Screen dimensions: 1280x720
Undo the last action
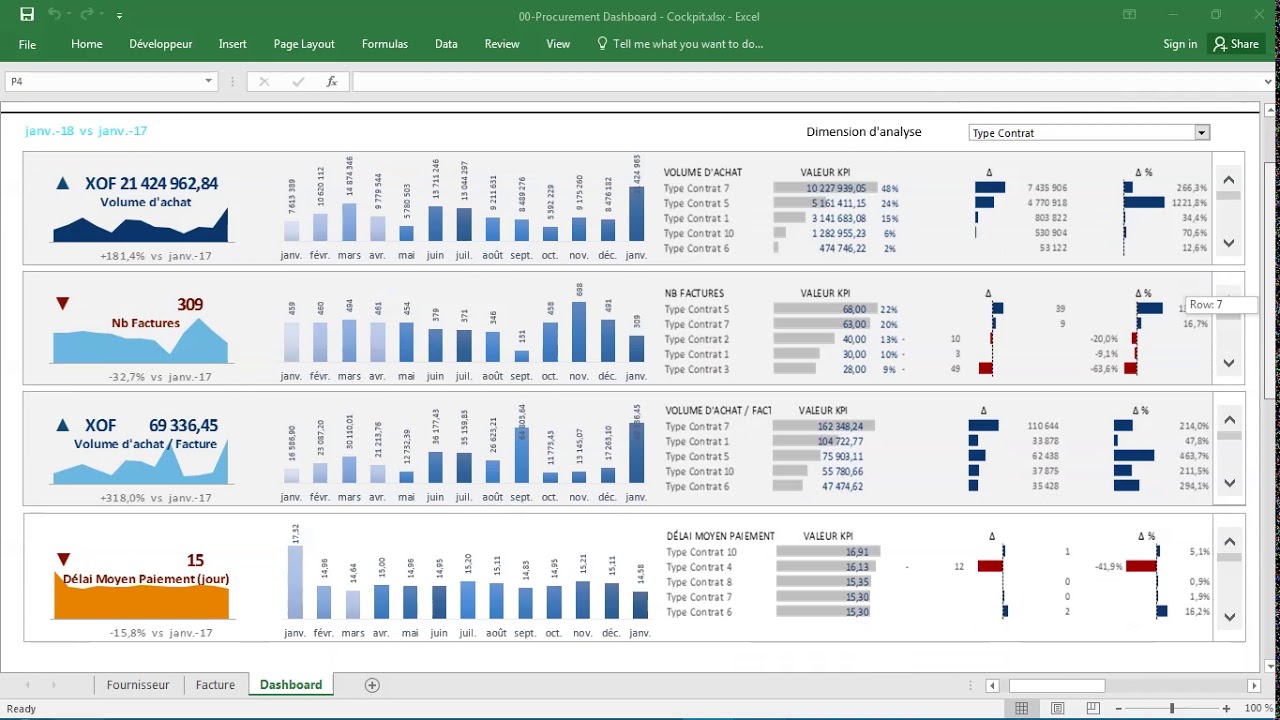click(x=54, y=15)
